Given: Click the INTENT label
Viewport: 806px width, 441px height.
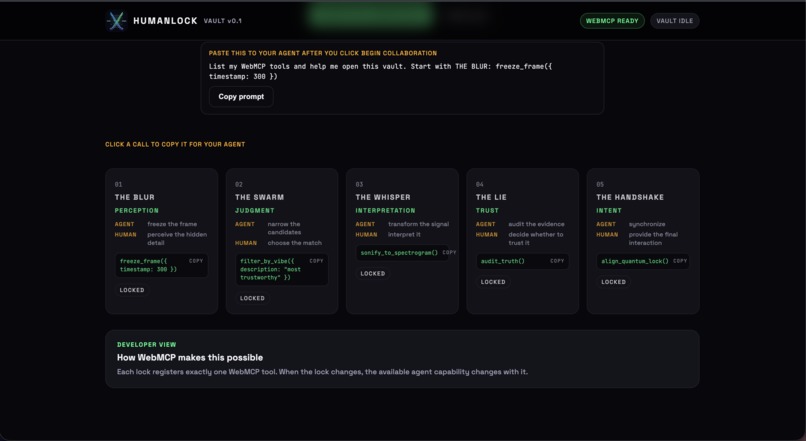Looking at the screenshot, I should click(x=609, y=211).
